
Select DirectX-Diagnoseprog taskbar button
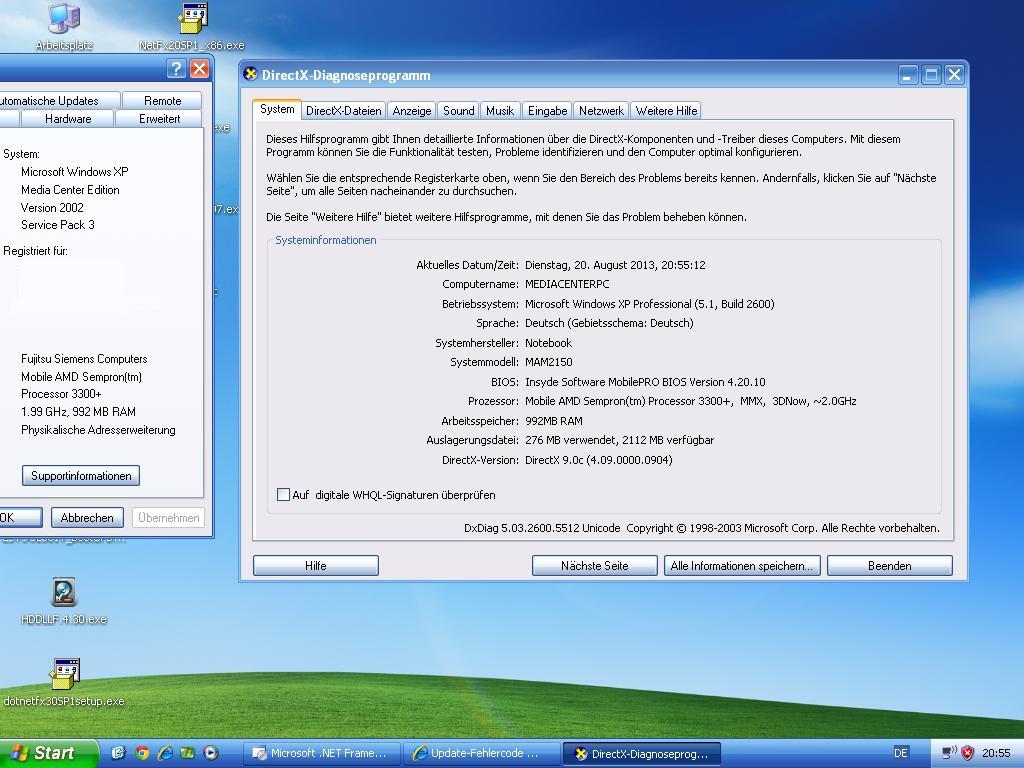pyautogui.click(x=641, y=754)
